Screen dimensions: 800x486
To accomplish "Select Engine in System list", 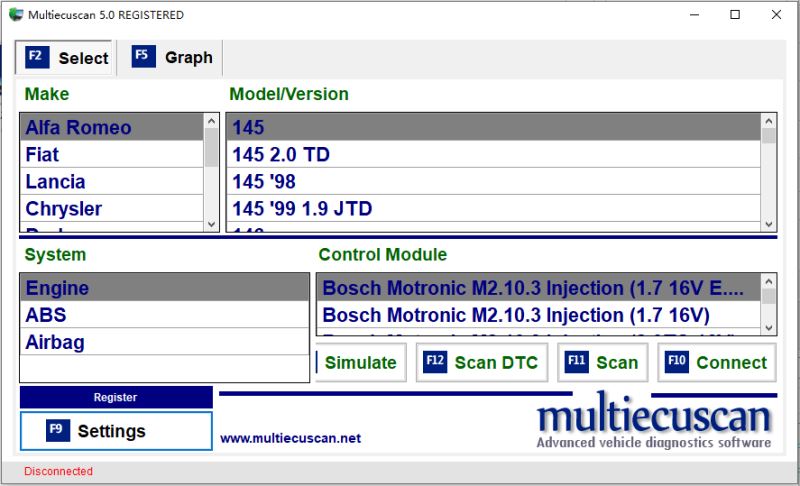I will click(164, 288).
